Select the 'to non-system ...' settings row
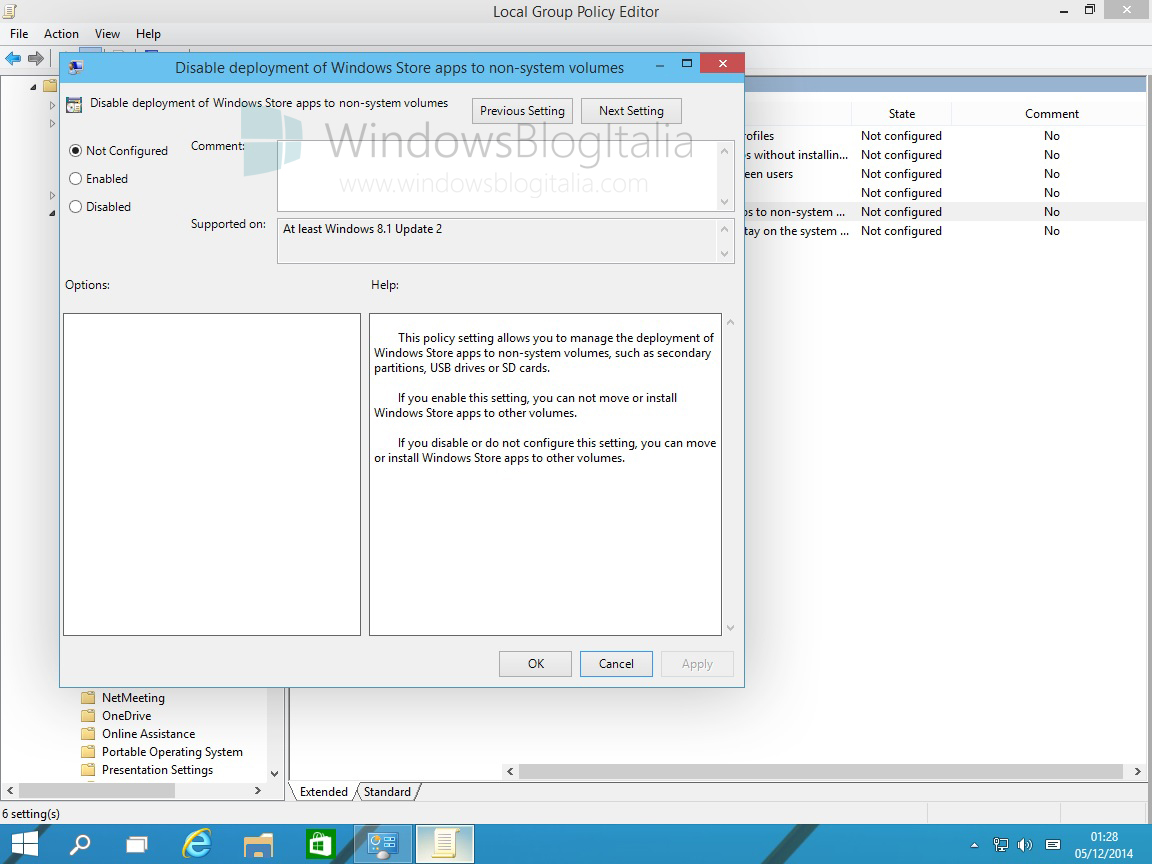 point(946,212)
